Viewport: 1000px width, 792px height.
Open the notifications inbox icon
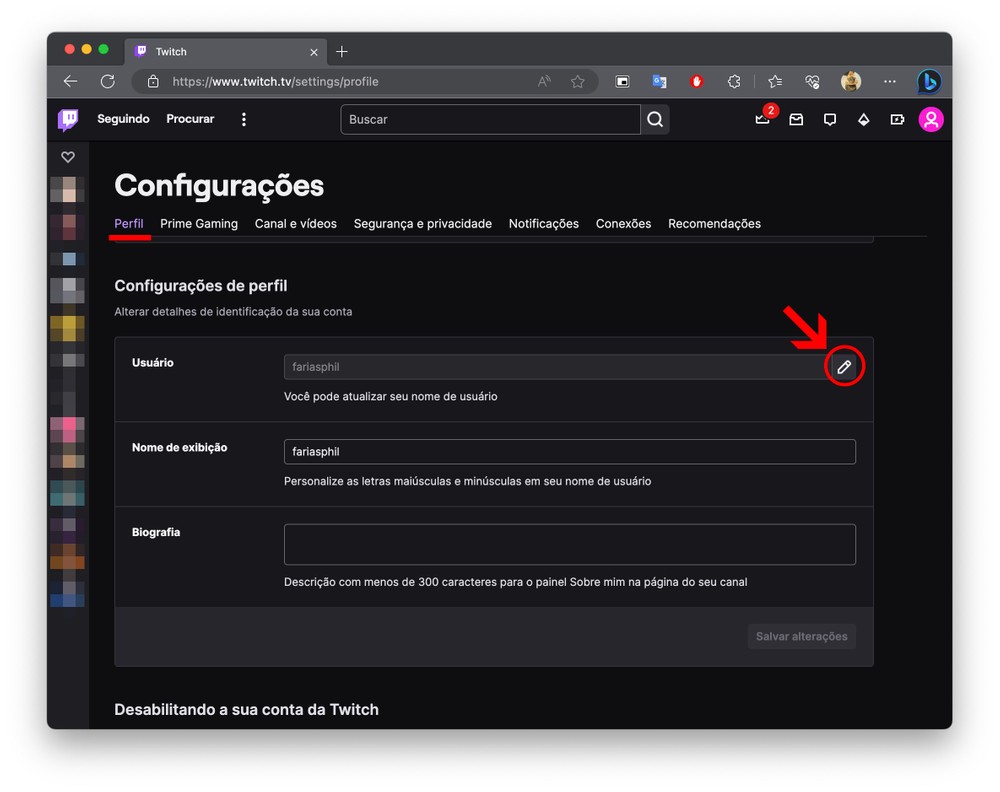[x=796, y=119]
